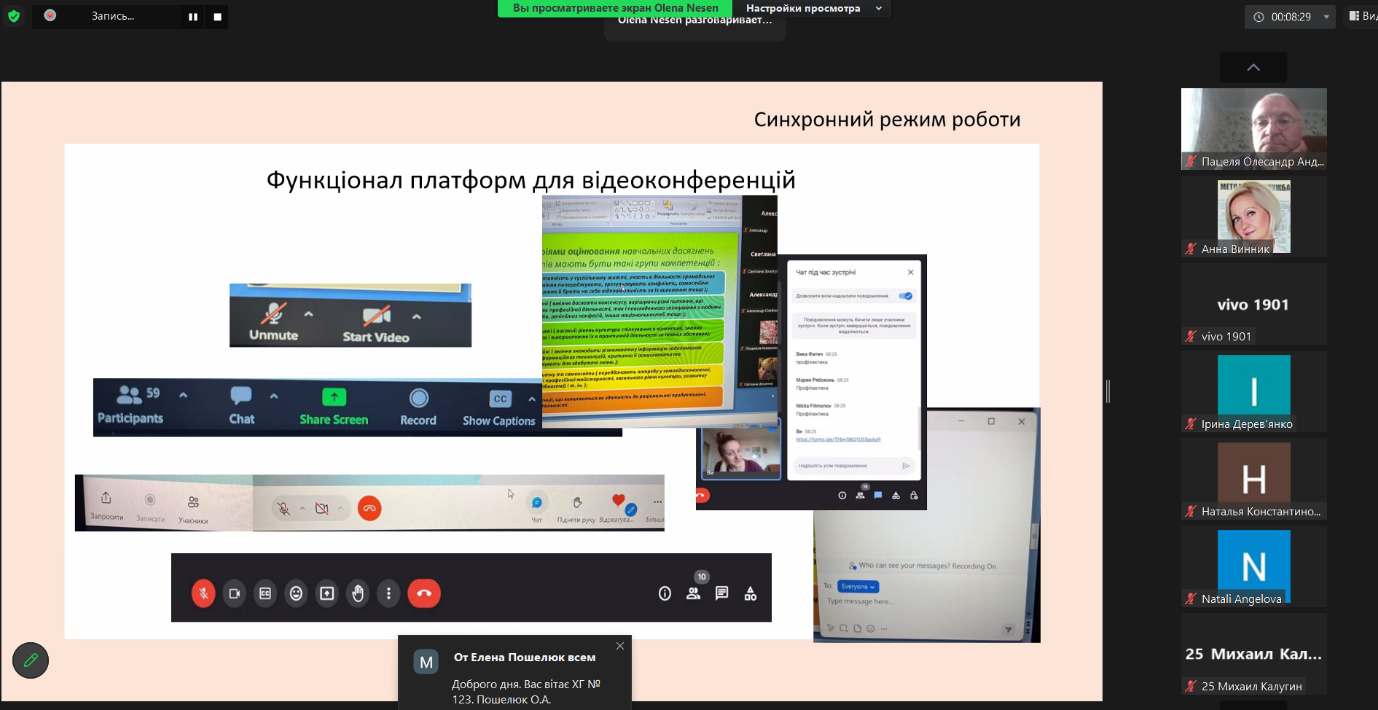Click the red muted microphone in dark toolbar
The height and width of the screenshot is (710, 1378).
pos(203,593)
